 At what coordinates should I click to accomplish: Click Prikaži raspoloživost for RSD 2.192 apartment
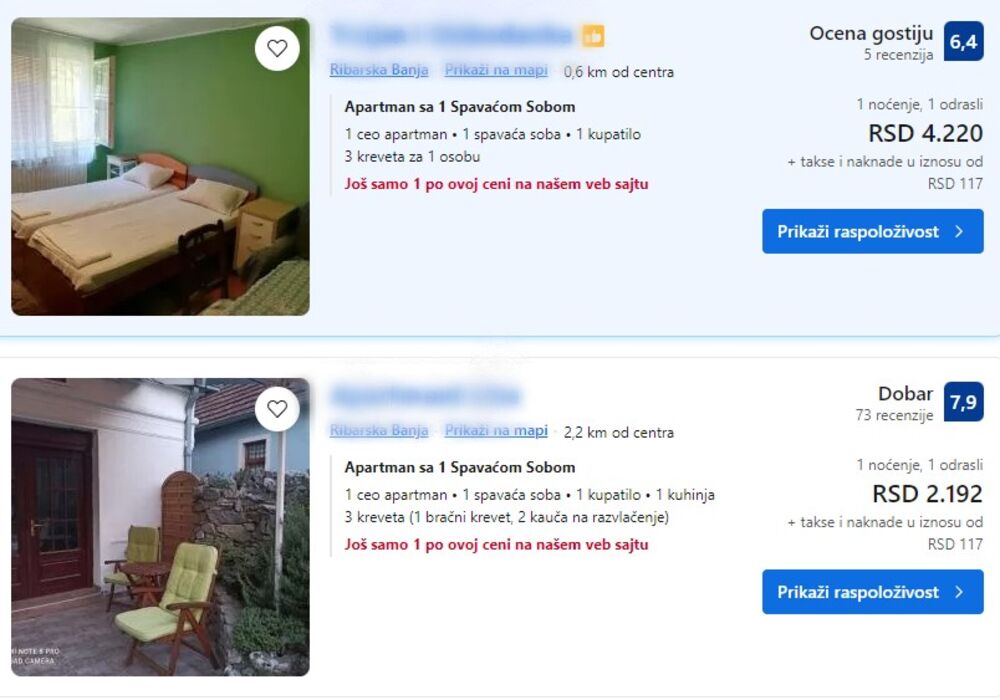[872, 592]
